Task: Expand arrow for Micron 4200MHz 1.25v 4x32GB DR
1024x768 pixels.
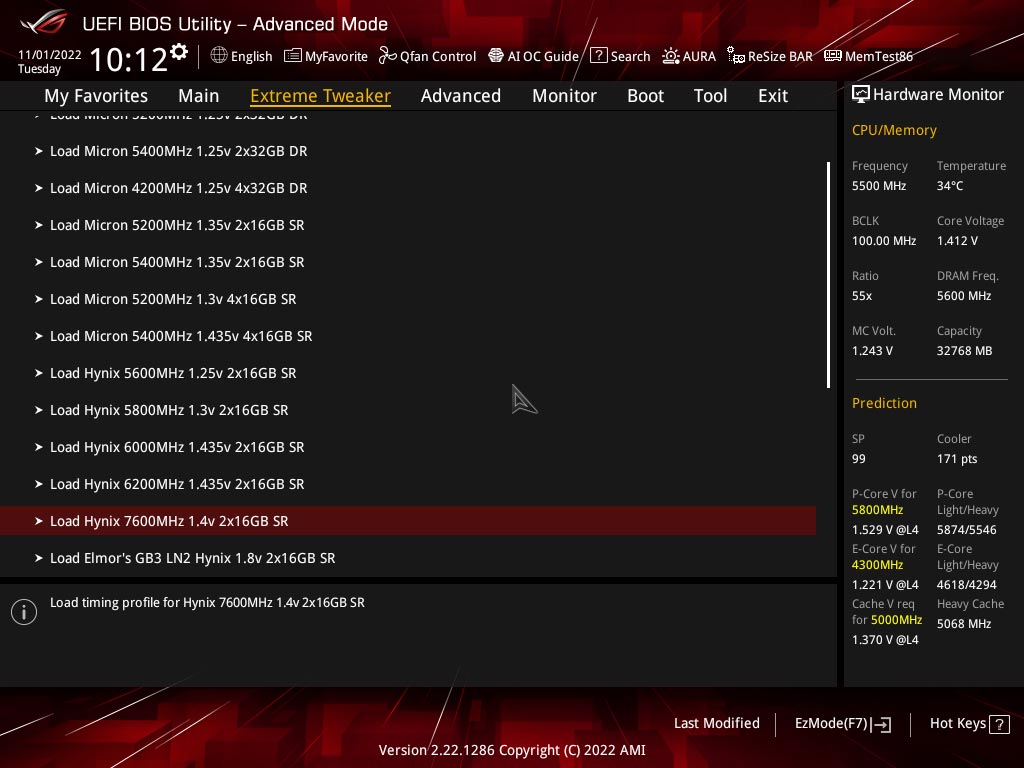Action: pos(39,188)
